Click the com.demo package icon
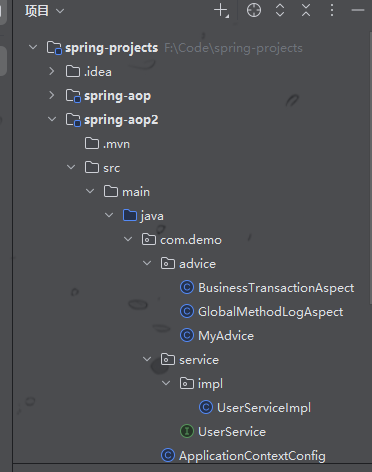 click(x=149, y=239)
